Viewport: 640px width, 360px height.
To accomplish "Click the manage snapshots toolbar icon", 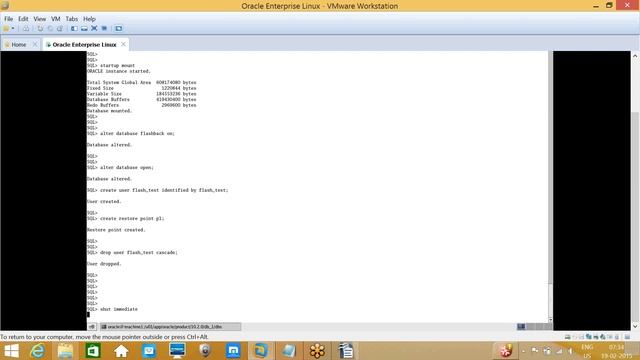I will tap(60, 29).
